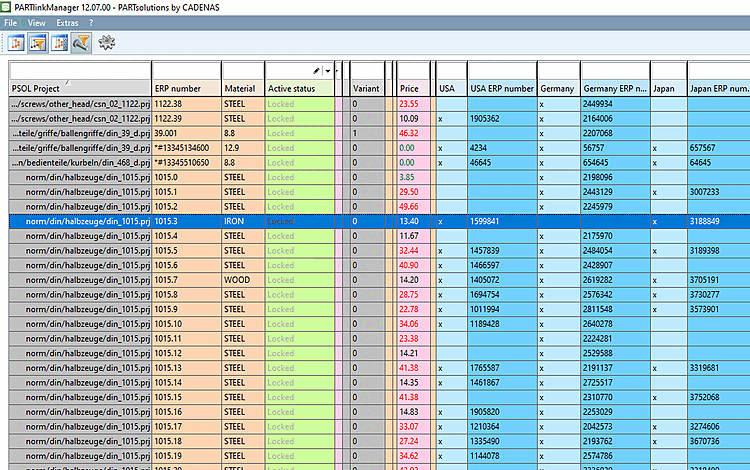This screenshot has width=750, height=470.
Task: Click the Germany x cell in row 1122.38
Action: point(542,103)
